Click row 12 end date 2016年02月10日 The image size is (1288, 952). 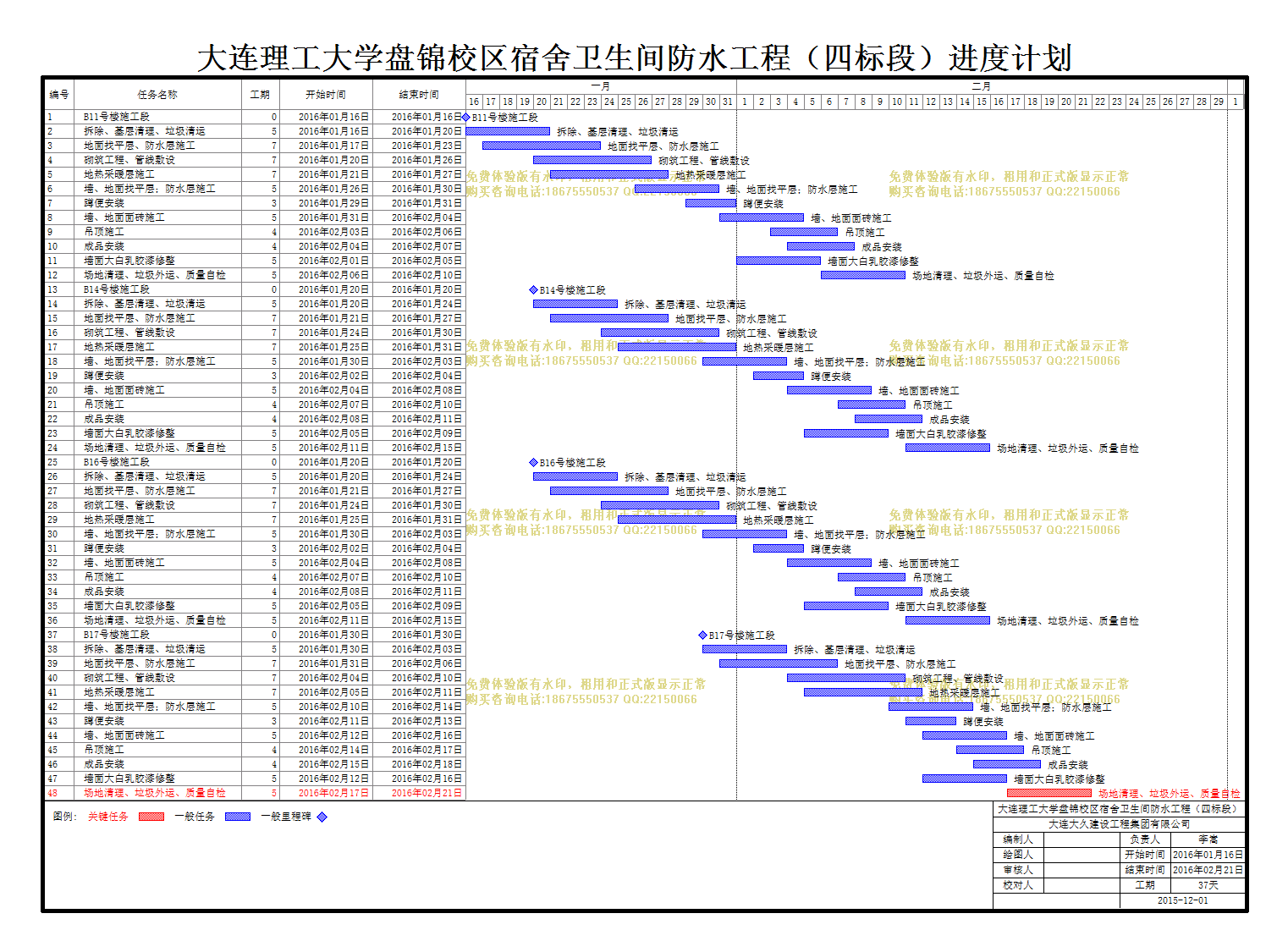click(427, 275)
